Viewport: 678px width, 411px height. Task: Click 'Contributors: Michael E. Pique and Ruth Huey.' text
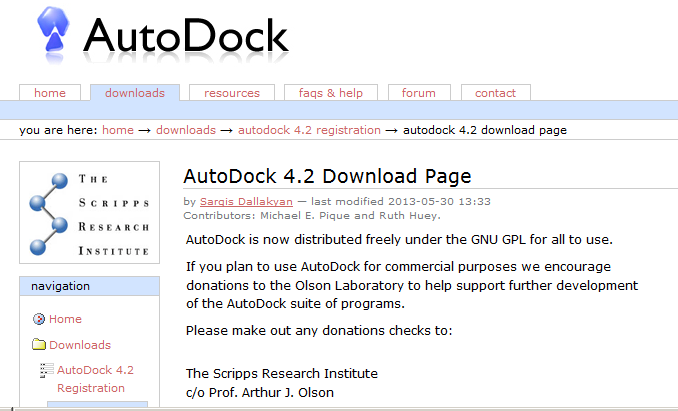point(312,216)
